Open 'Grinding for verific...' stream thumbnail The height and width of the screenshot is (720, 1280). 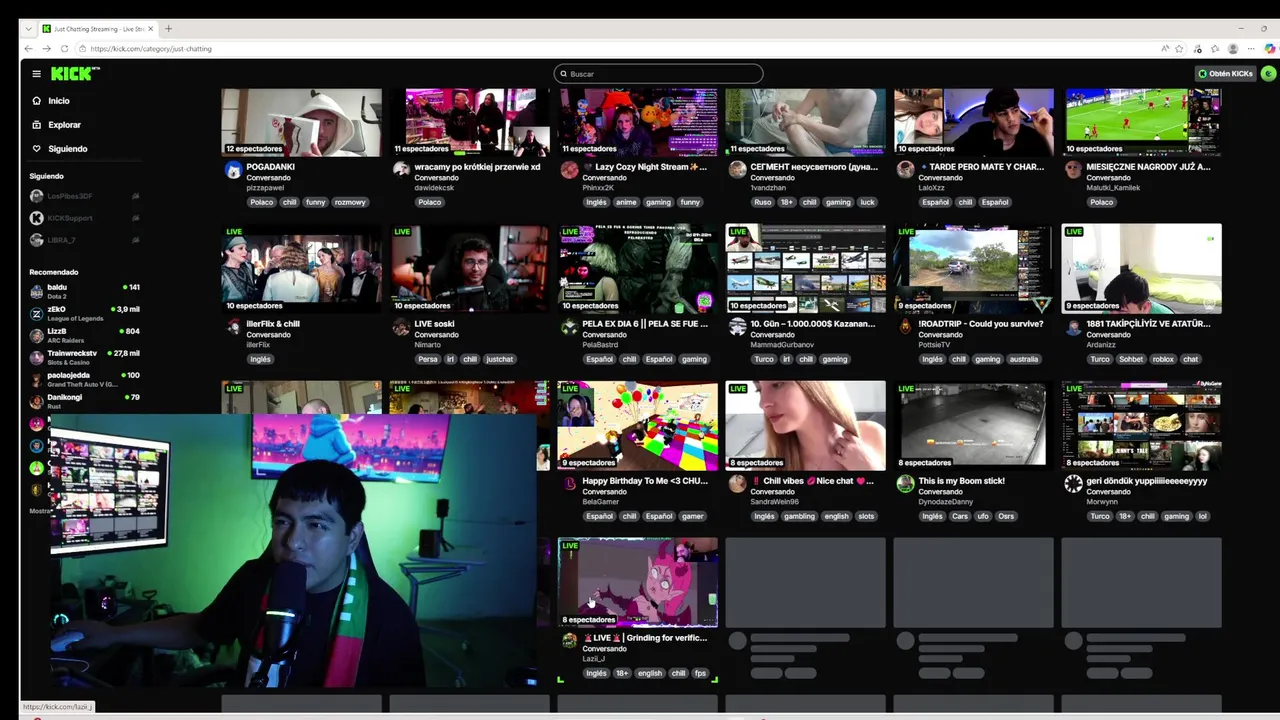[x=637, y=582]
